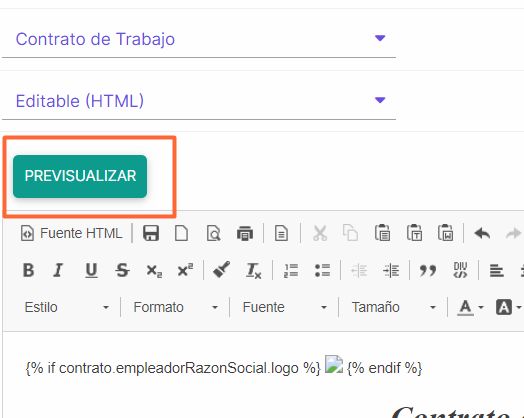Screen dimensions: 524x418
Task: Click the text "{% if contrato.empleadorRazonSocial.logo %}"
Action: pyautogui.click(x=173, y=368)
